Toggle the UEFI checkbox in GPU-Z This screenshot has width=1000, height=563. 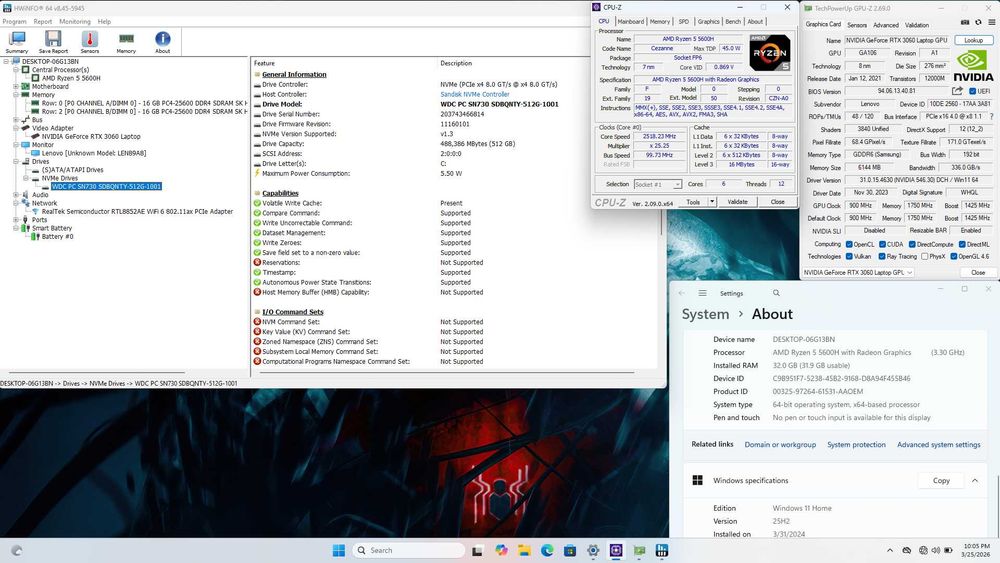[973, 91]
